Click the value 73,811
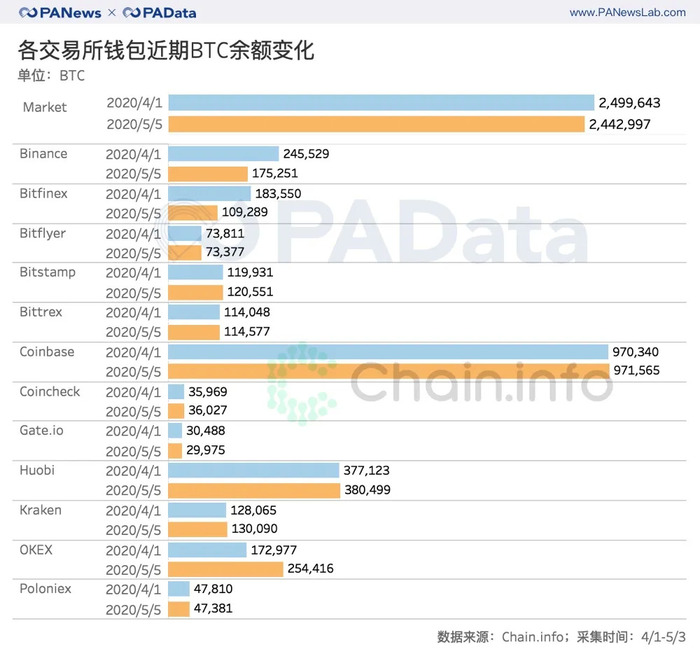The height and width of the screenshot is (661, 700). click(x=225, y=233)
